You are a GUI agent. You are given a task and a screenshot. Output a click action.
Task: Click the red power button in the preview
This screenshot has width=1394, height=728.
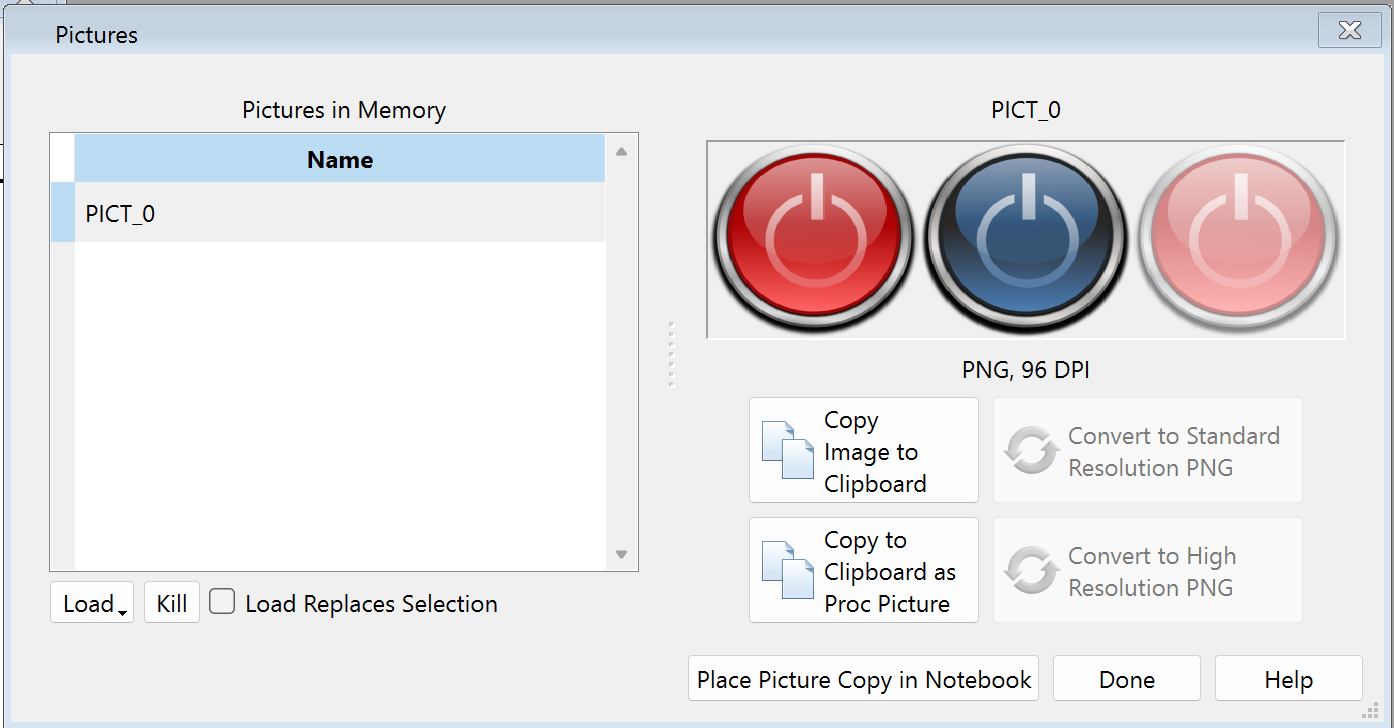pyautogui.click(x=813, y=237)
